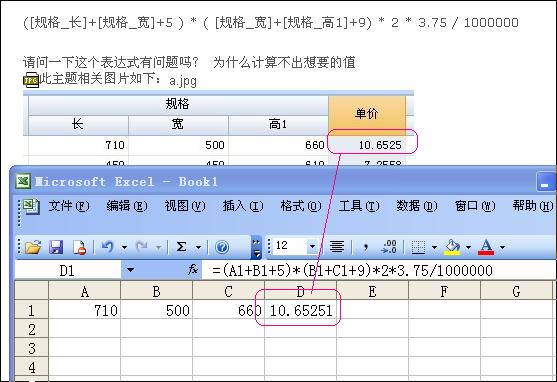Image resolution: width=557 pixels, height=382 pixels.
Task: Click the Name Box showing D1
Action: (x=67, y=270)
